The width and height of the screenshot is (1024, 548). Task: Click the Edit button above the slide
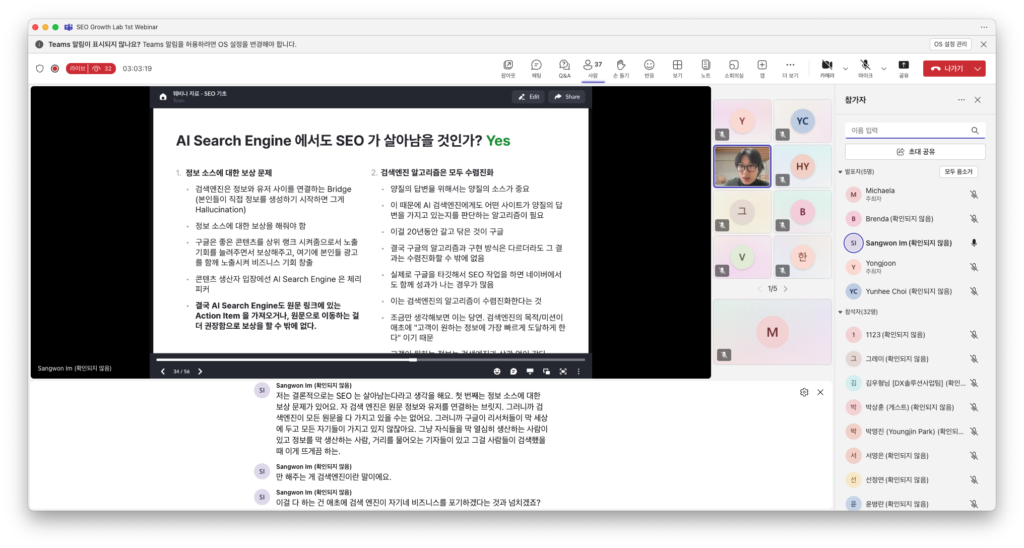pyautogui.click(x=529, y=97)
